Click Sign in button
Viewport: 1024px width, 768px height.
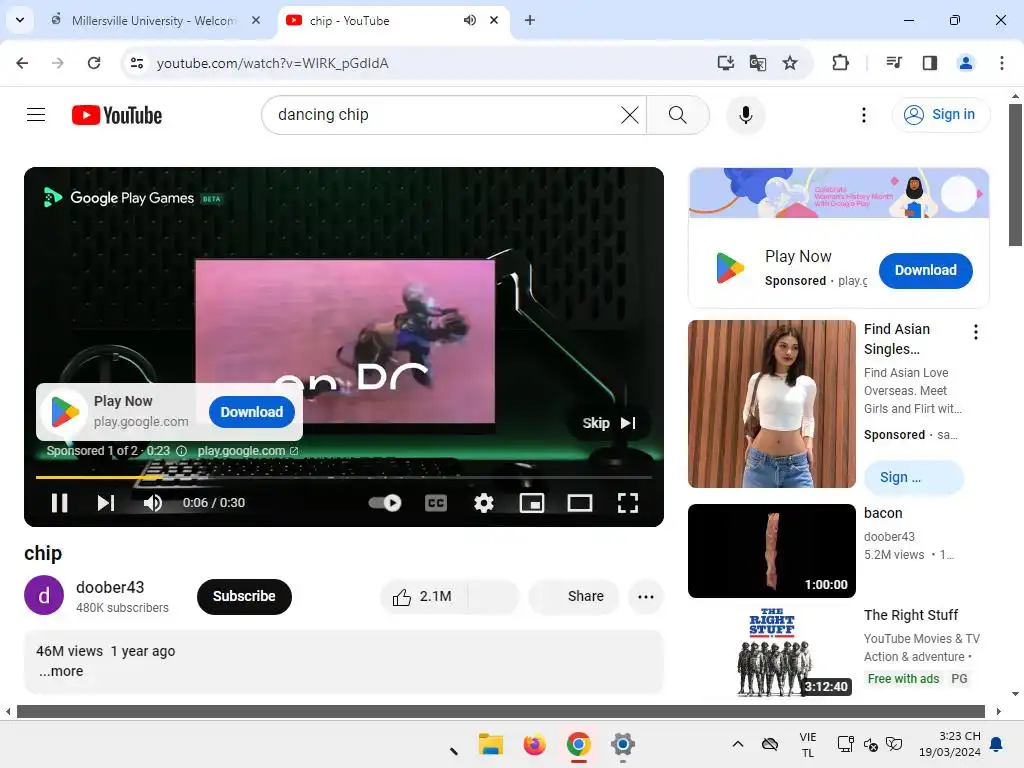(941, 114)
